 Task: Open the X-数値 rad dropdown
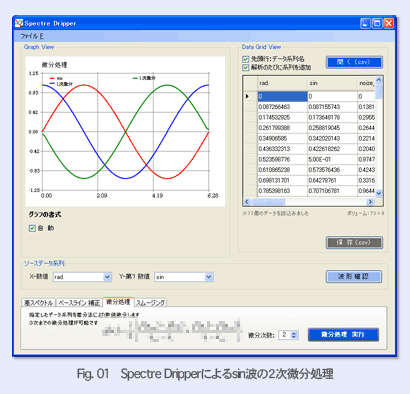(107, 277)
